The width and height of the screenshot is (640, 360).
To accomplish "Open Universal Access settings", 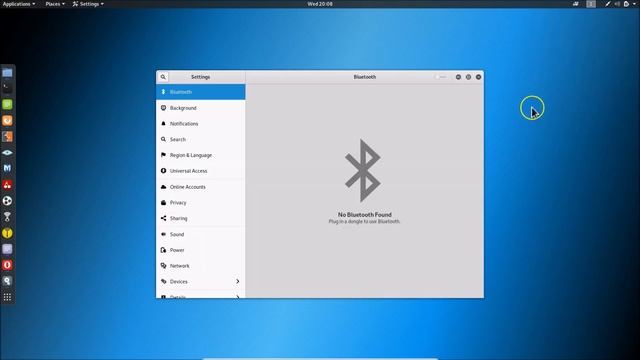I will click(x=200, y=171).
